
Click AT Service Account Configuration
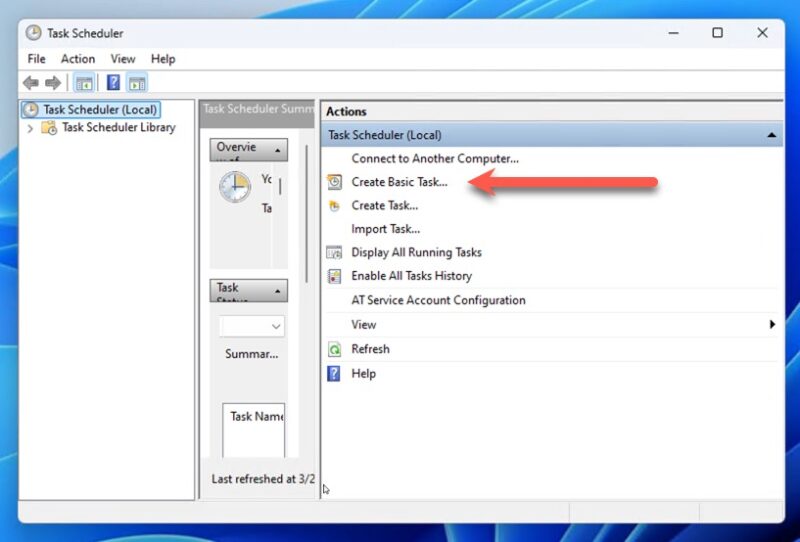point(438,300)
